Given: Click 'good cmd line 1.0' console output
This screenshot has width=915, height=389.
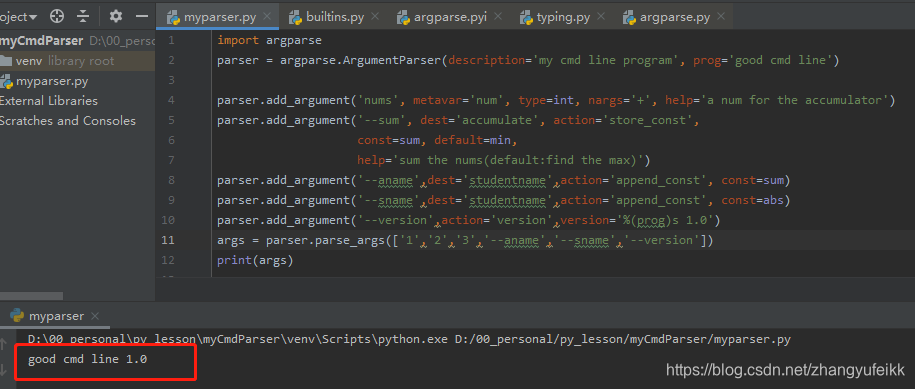Looking at the screenshot, I should pos(88,359).
